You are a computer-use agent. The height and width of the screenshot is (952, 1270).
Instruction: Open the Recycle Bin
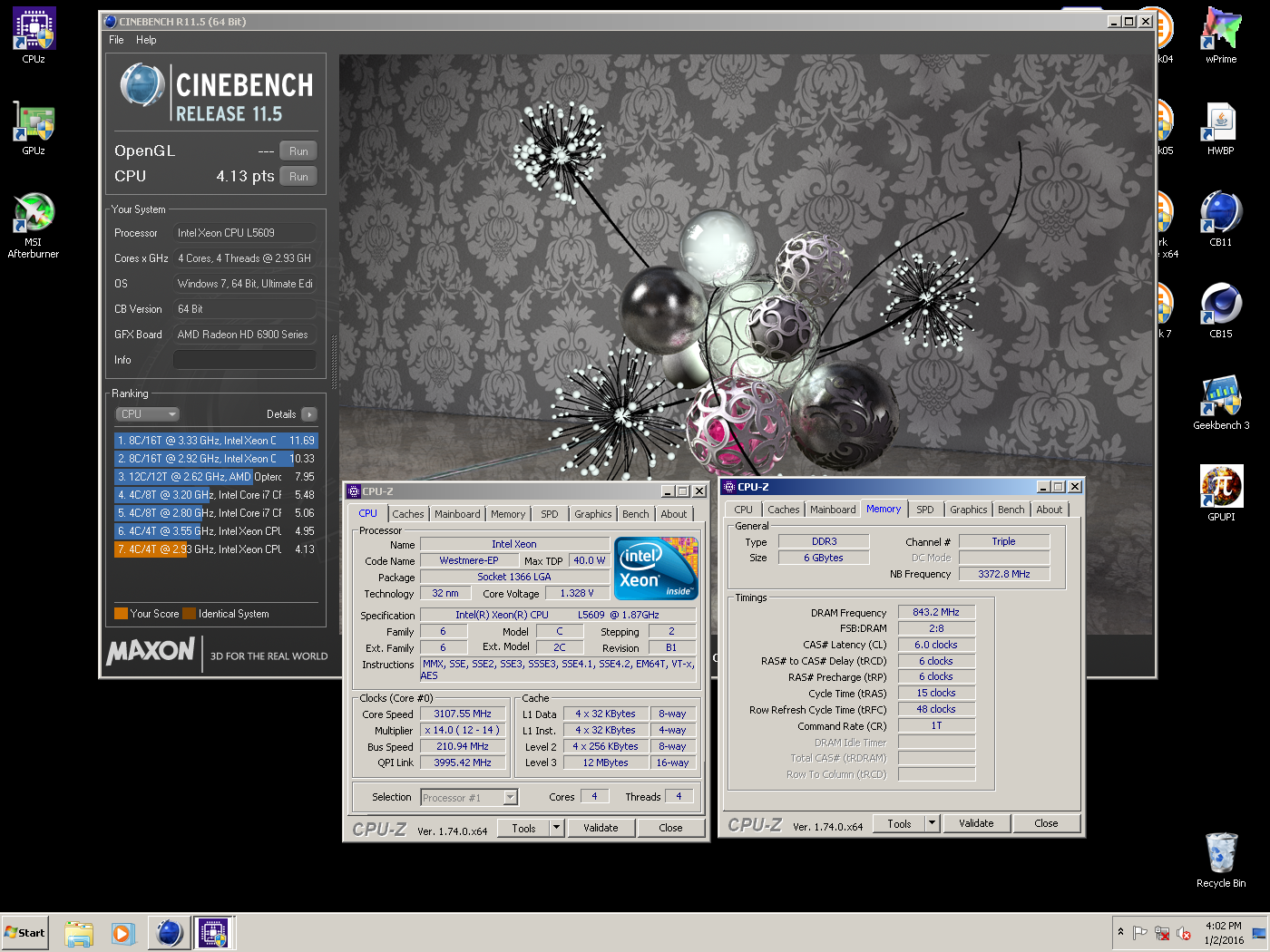coord(1221,860)
